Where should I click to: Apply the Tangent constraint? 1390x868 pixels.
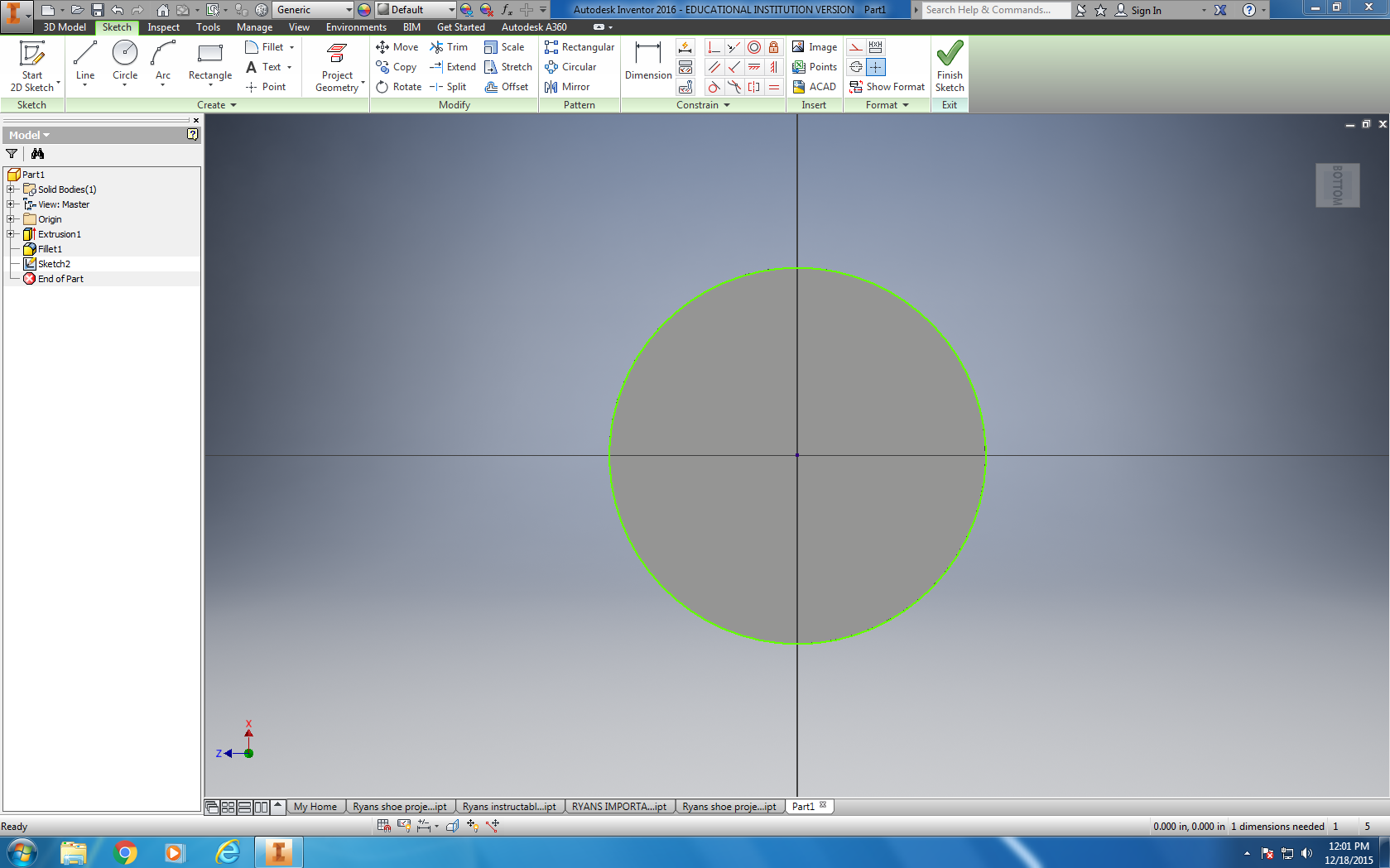click(714, 87)
